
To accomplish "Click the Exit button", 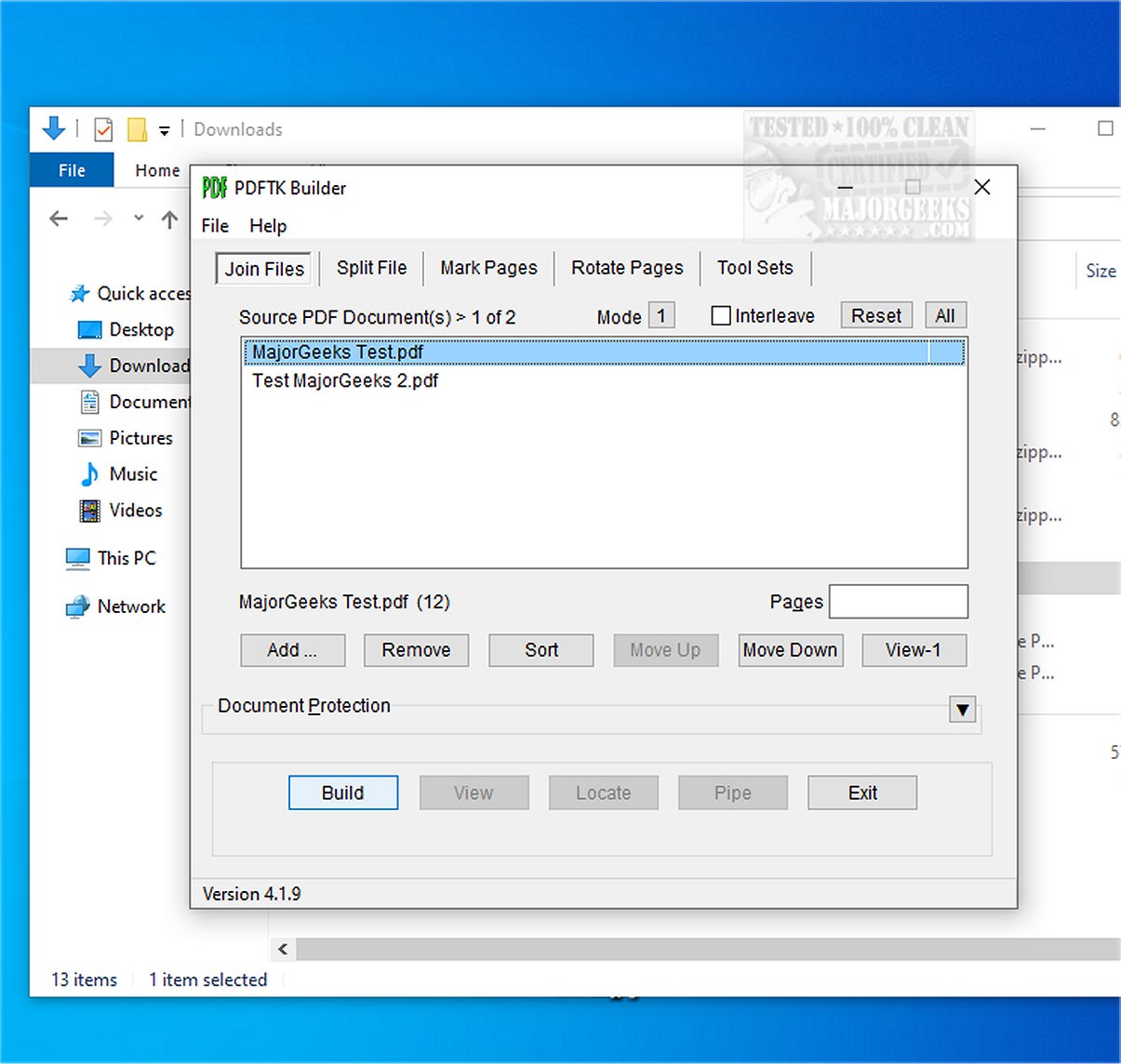I will tap(862, 792).
